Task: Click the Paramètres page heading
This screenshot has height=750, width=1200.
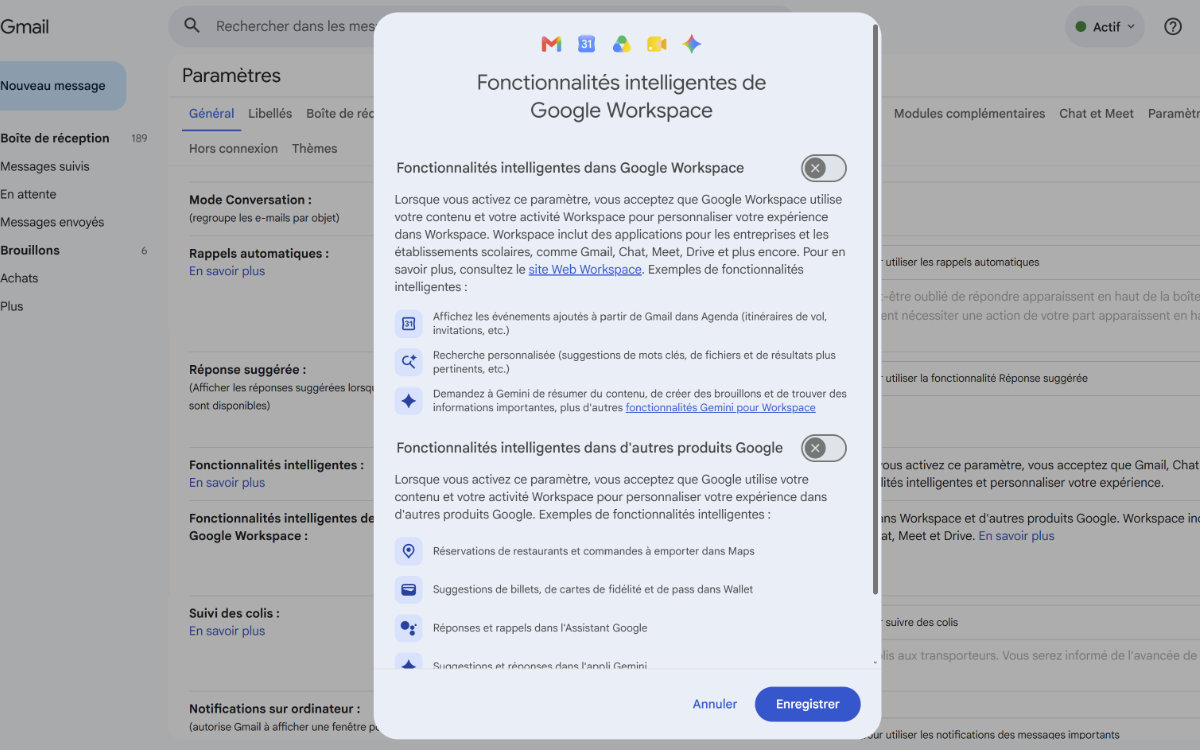Action: pyautogui.click(x=231, y=76)
